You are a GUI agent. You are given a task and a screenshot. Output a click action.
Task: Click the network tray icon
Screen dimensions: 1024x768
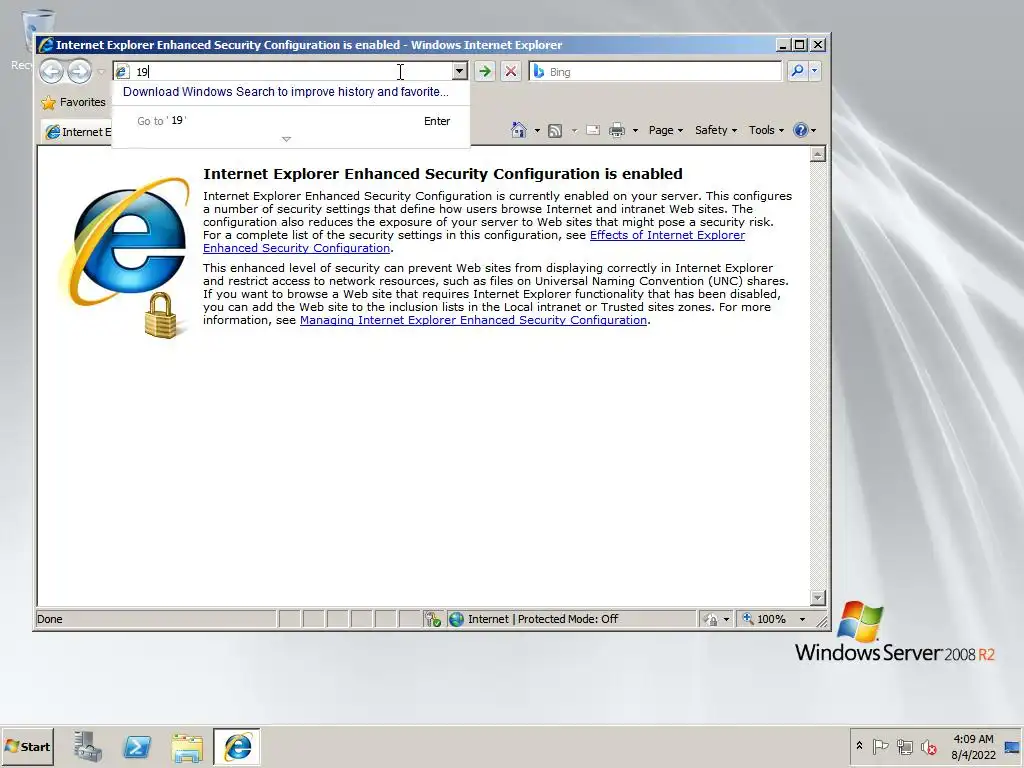pos(904,746)
